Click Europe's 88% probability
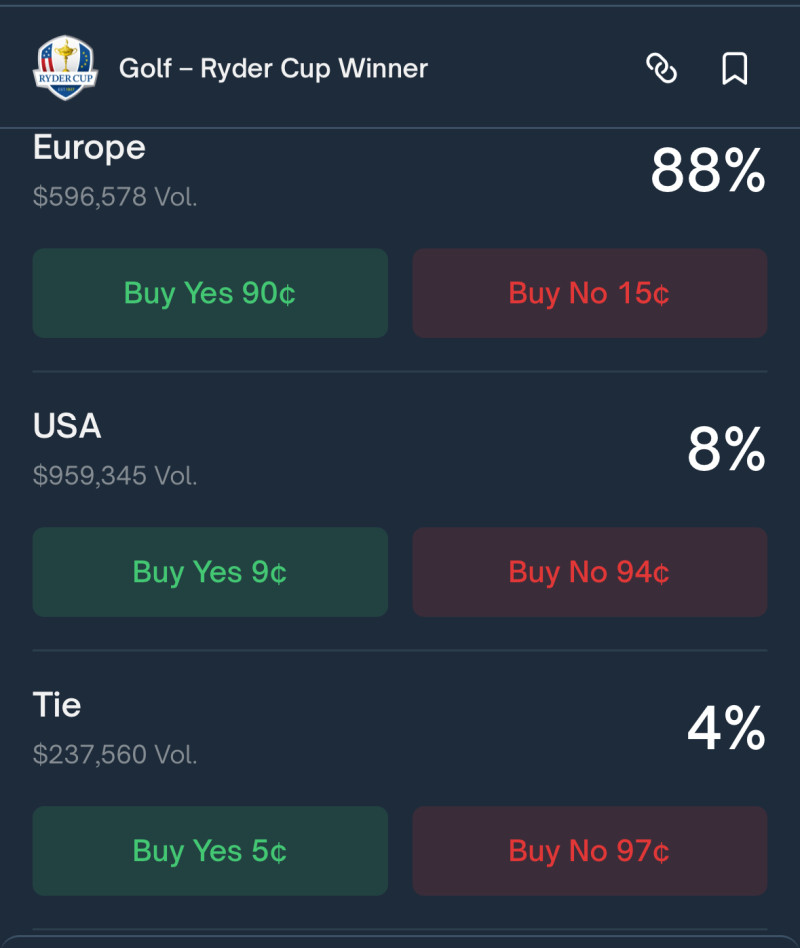 tap(708, 172)
